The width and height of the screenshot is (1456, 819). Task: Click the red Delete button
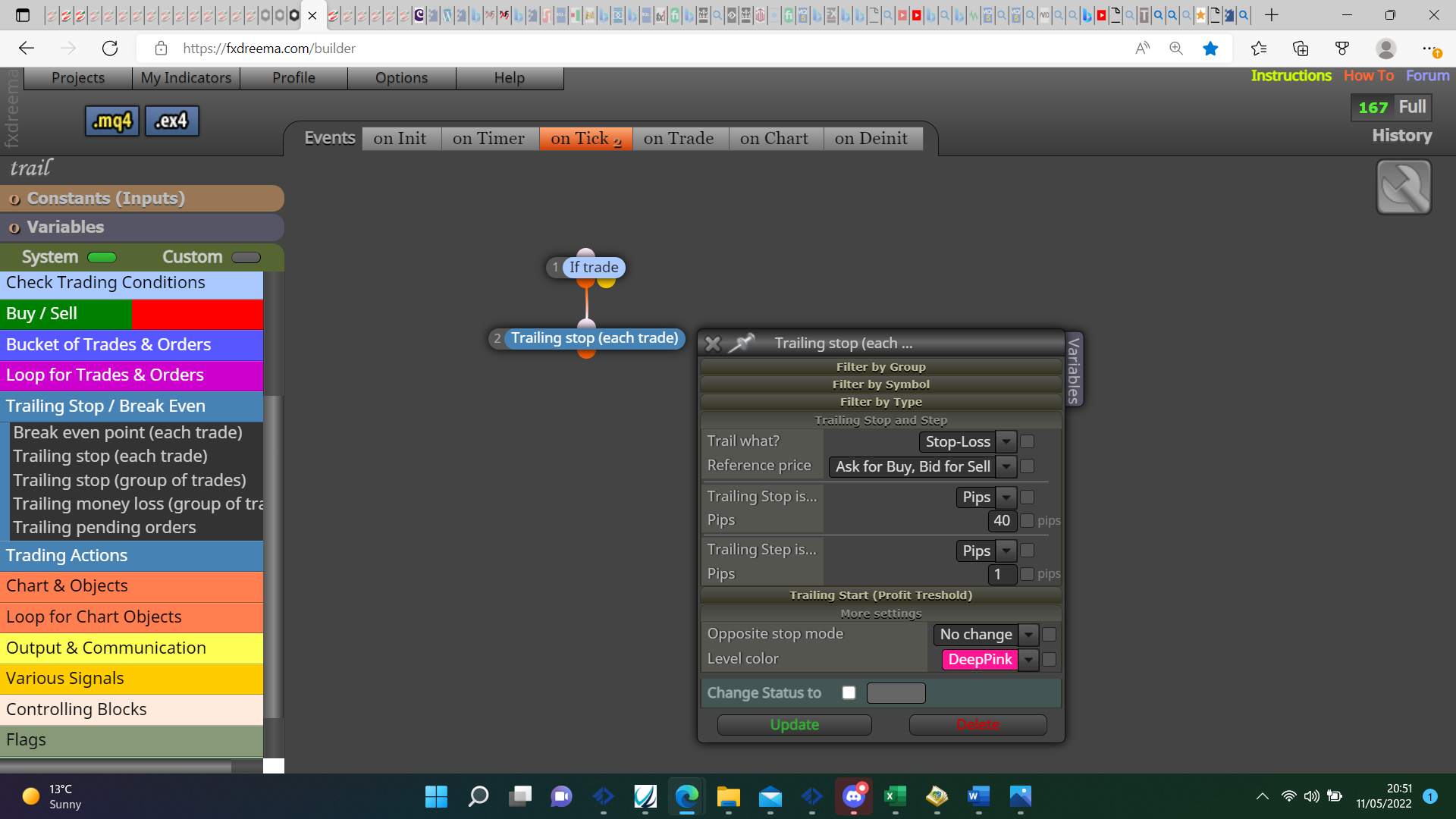click(978, 725)
